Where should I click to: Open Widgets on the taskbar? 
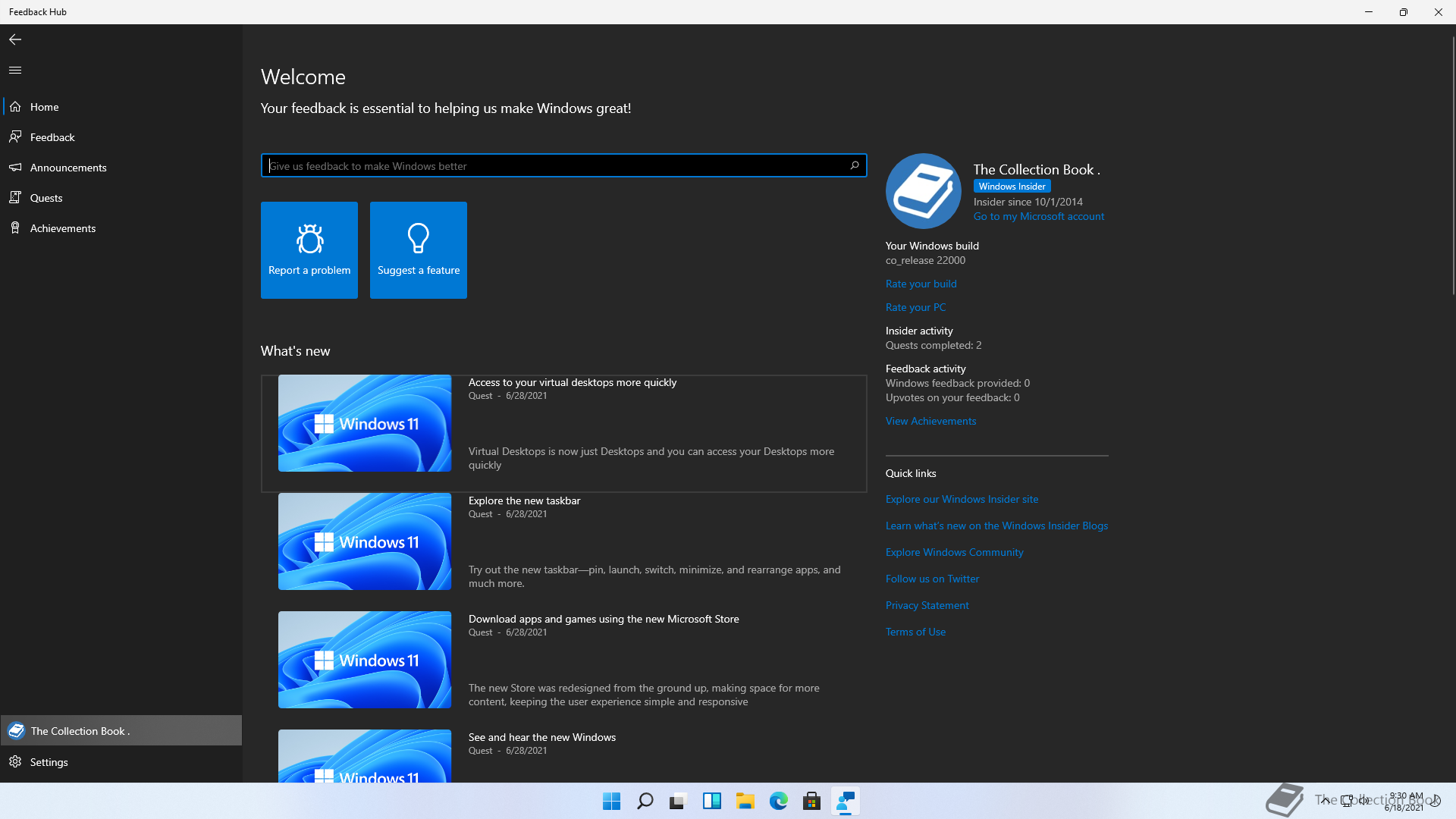click(712, 801)
